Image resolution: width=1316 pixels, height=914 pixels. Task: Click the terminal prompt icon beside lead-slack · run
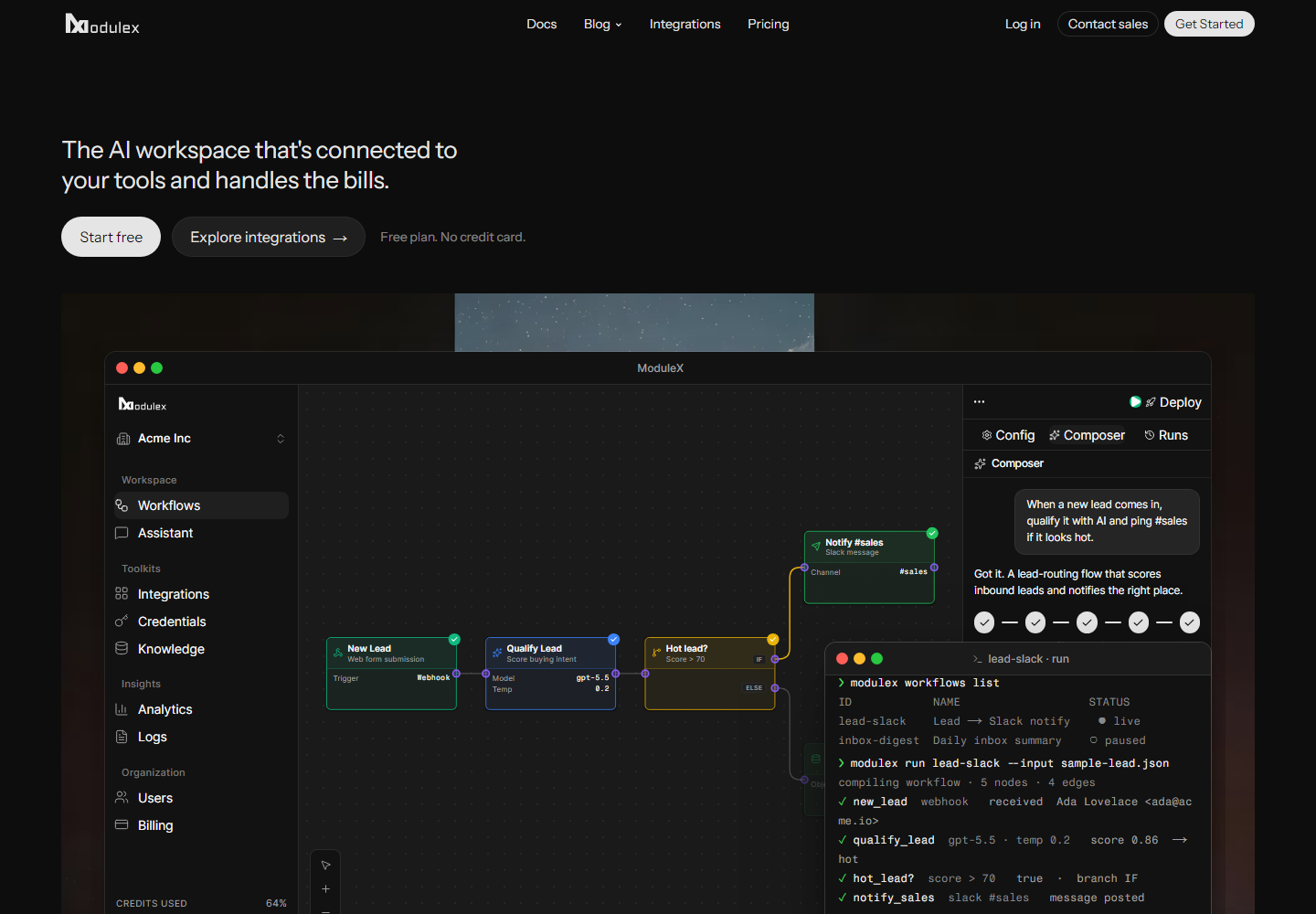(978, 659)
